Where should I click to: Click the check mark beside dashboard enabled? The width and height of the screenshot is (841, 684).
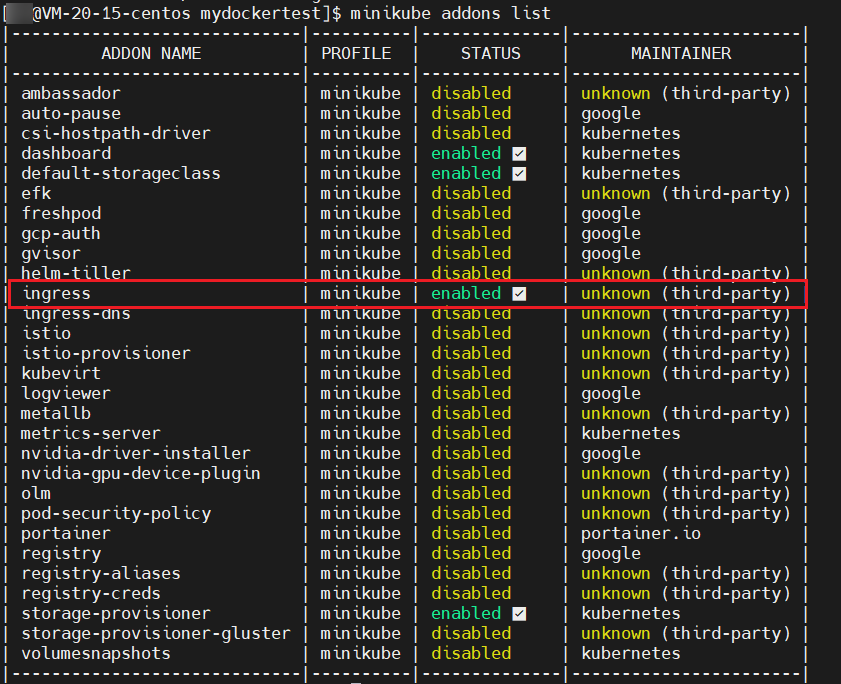click(x=519, y=154)
